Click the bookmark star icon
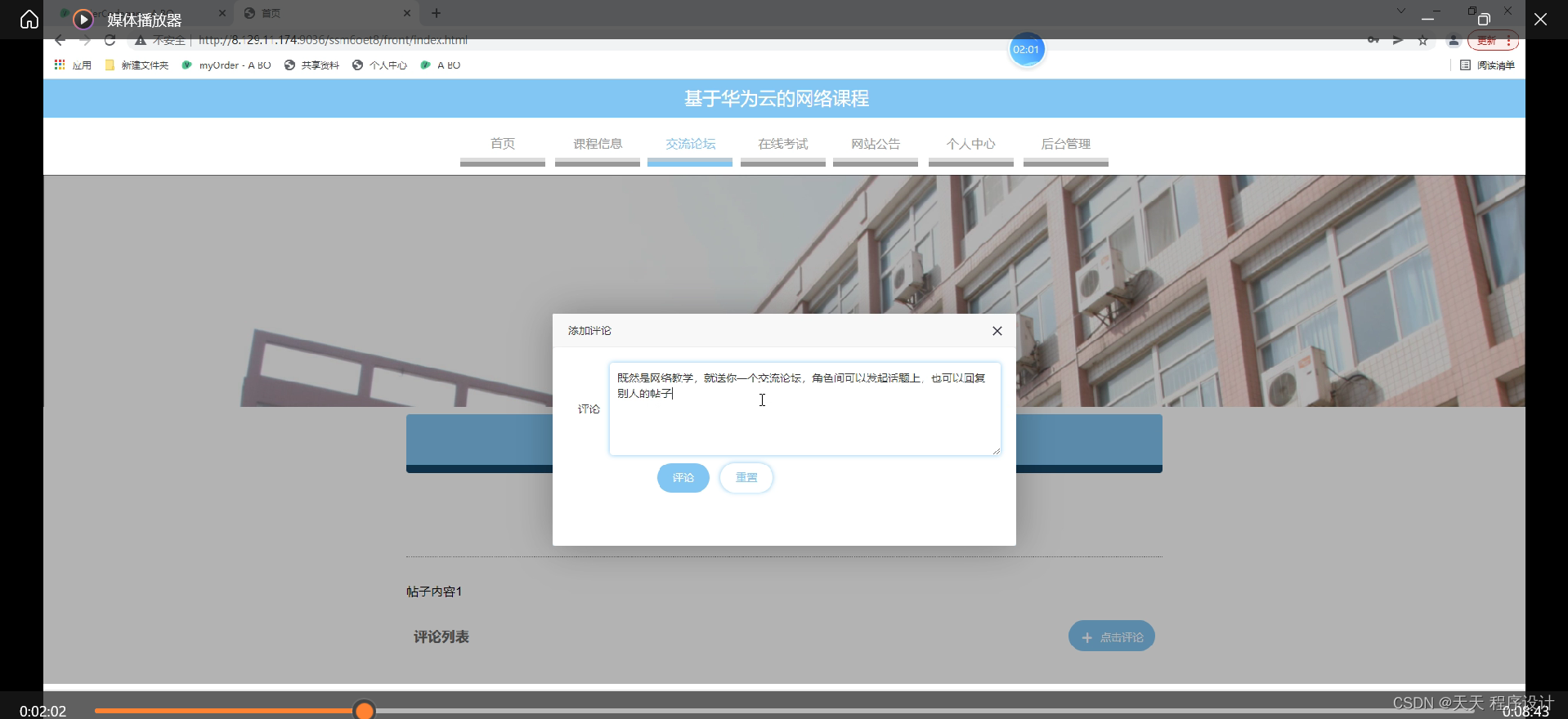 [1422, 40]
